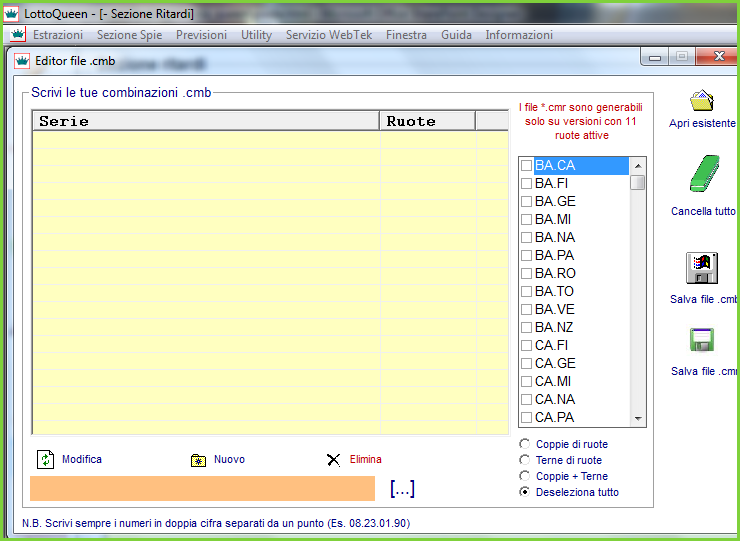Check the BA.FI checkbox
Viewport: 740px width, 541px height.
(x=526, y=184)
